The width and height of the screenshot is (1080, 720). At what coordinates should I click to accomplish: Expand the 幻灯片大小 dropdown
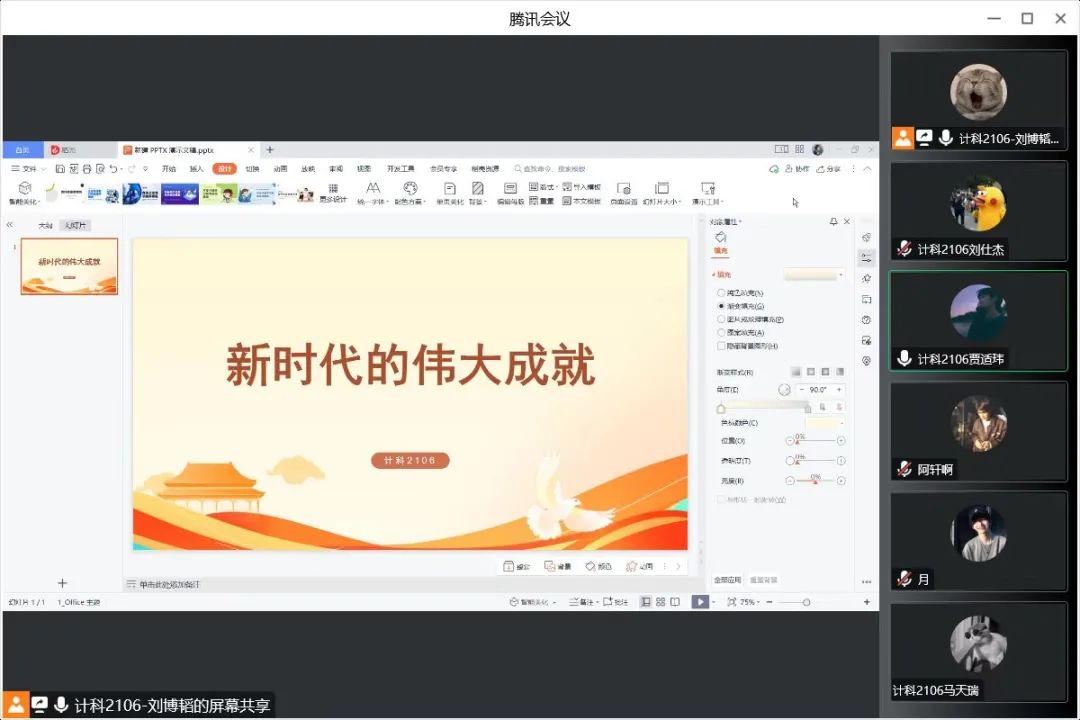(661, 201)
